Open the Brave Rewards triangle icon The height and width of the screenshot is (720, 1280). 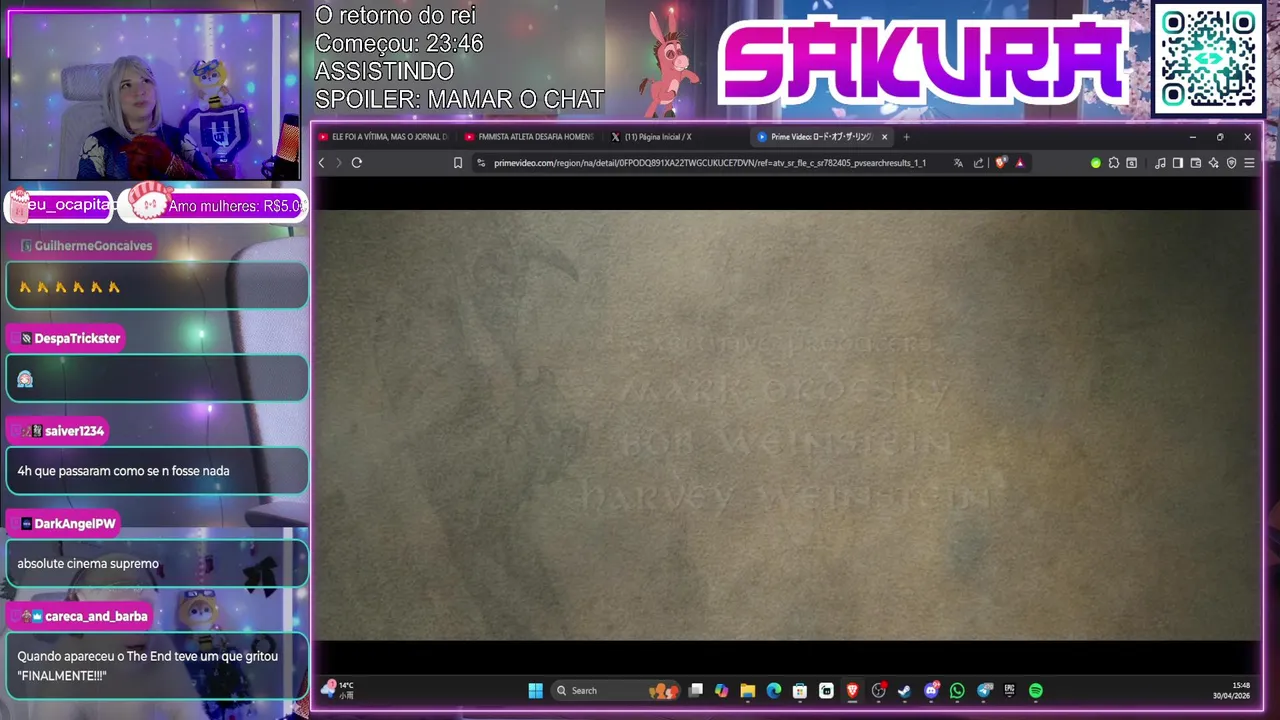pos(1020,163)
